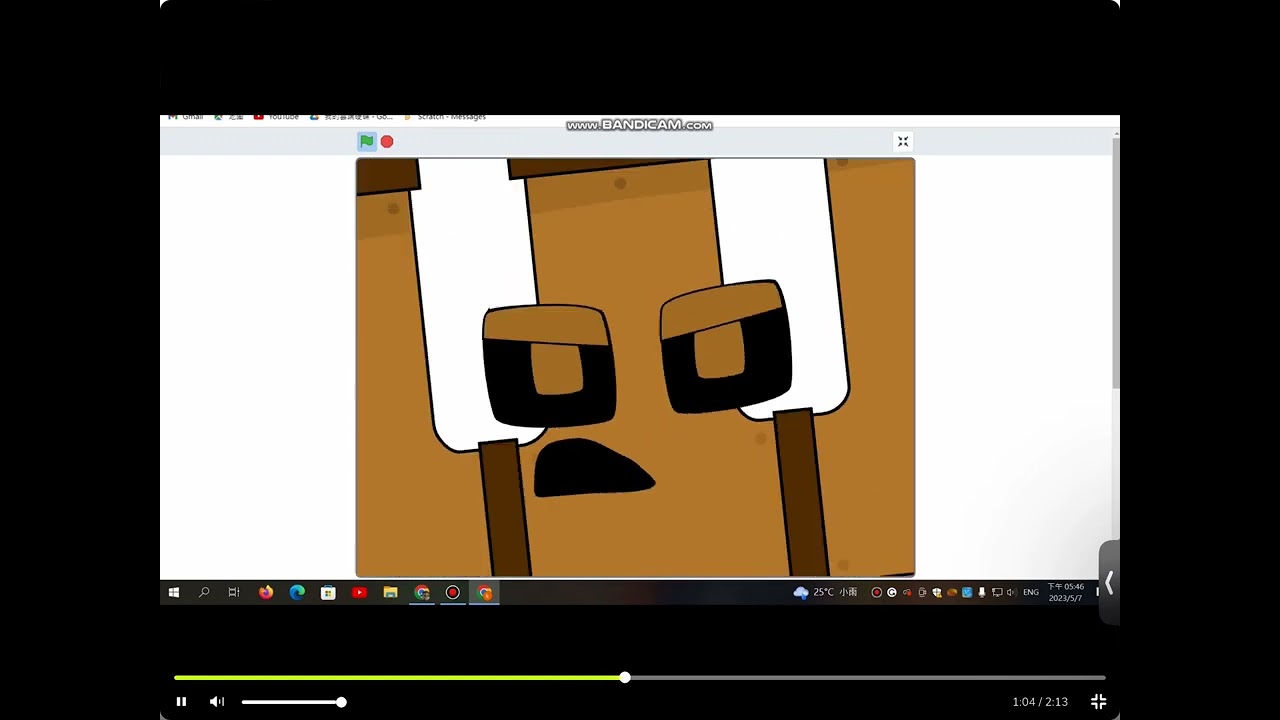Mute the video player sound
Viewport: 1280px width, 720px height.
pyautogui.click(x=217, y=702)
